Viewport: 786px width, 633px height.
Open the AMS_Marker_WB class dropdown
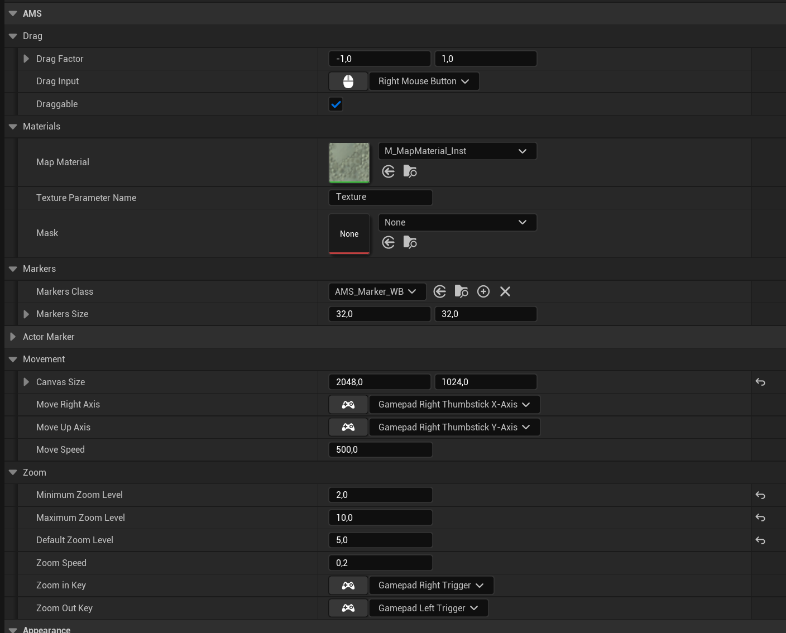377,292
